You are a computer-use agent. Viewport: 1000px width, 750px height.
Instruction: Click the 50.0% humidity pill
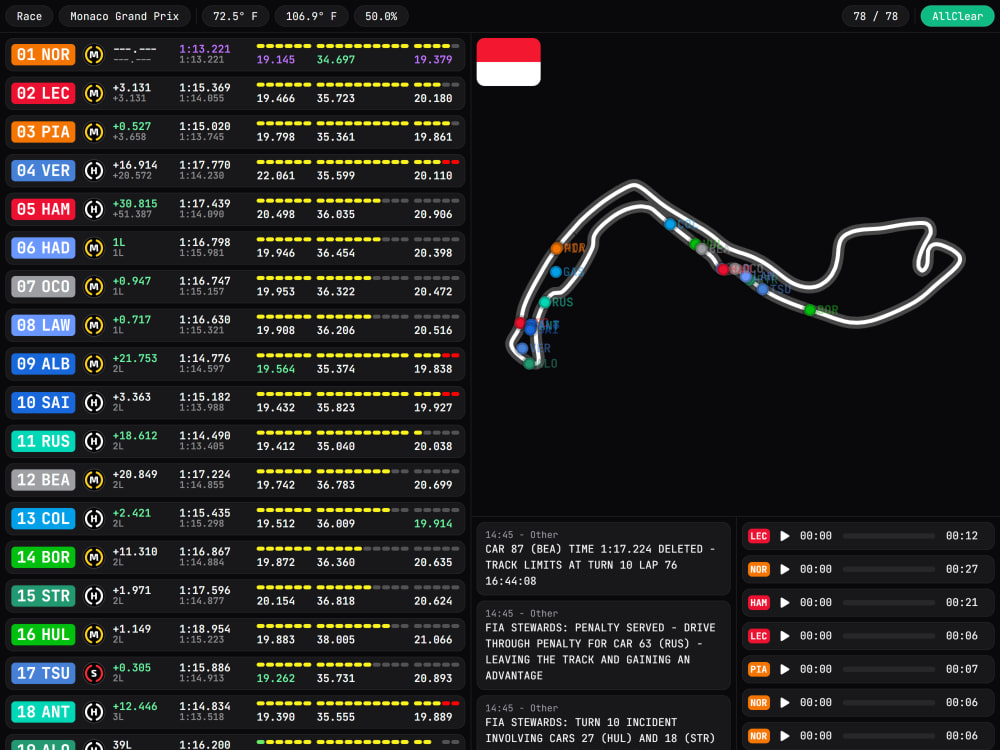click(x=381, y=16)
